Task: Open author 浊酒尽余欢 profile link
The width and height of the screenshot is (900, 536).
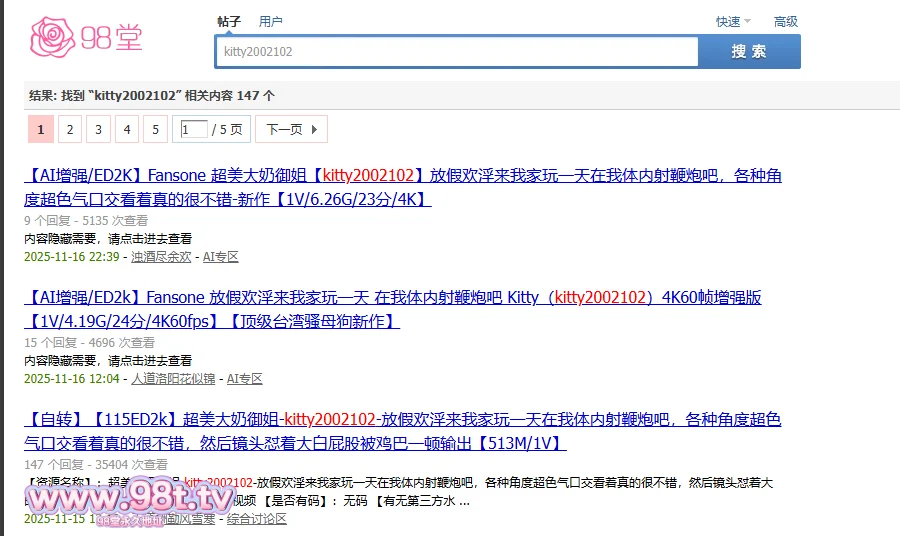Action: (x=161, y=257)
